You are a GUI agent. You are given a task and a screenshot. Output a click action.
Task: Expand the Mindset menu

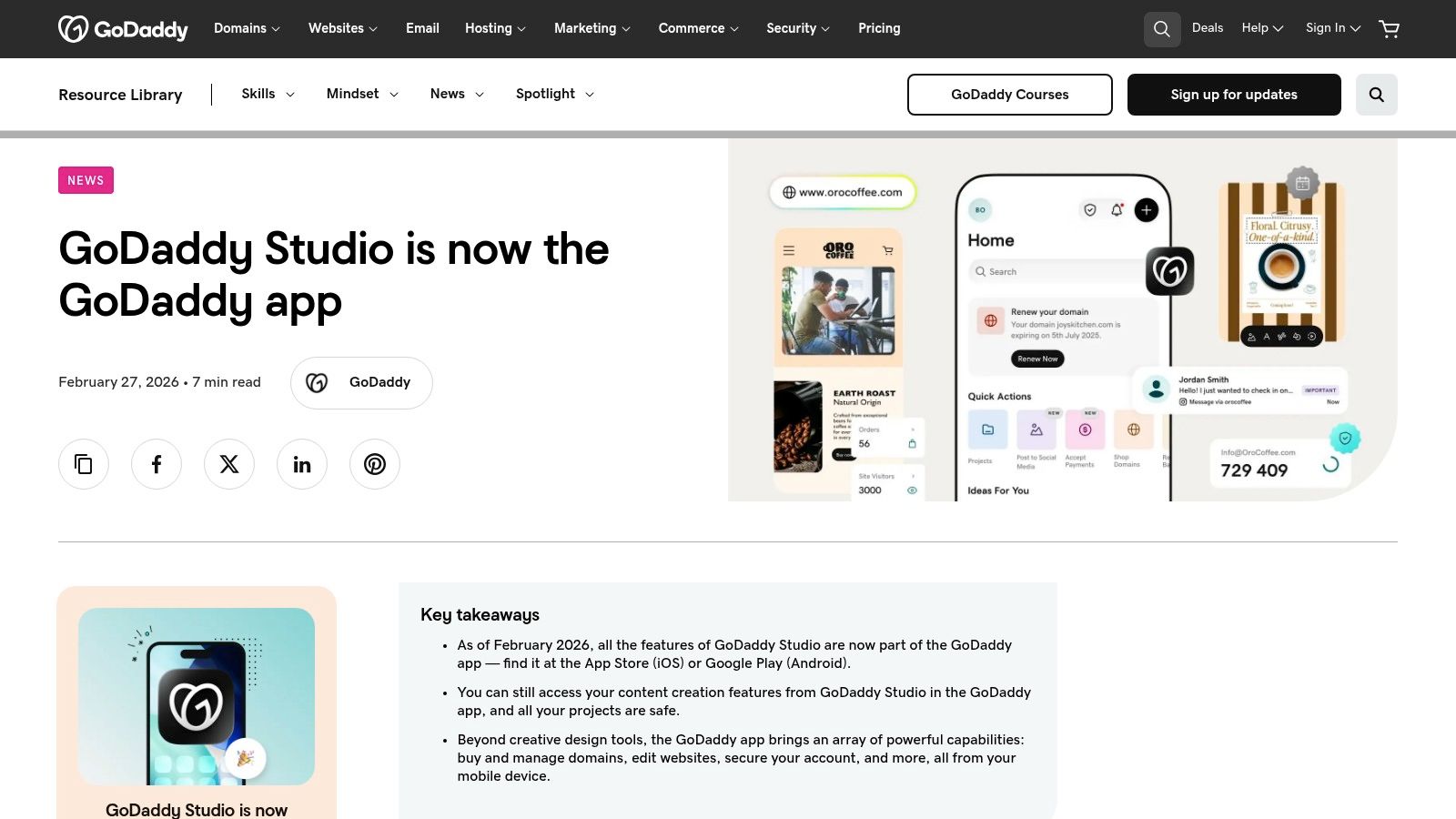362,94
